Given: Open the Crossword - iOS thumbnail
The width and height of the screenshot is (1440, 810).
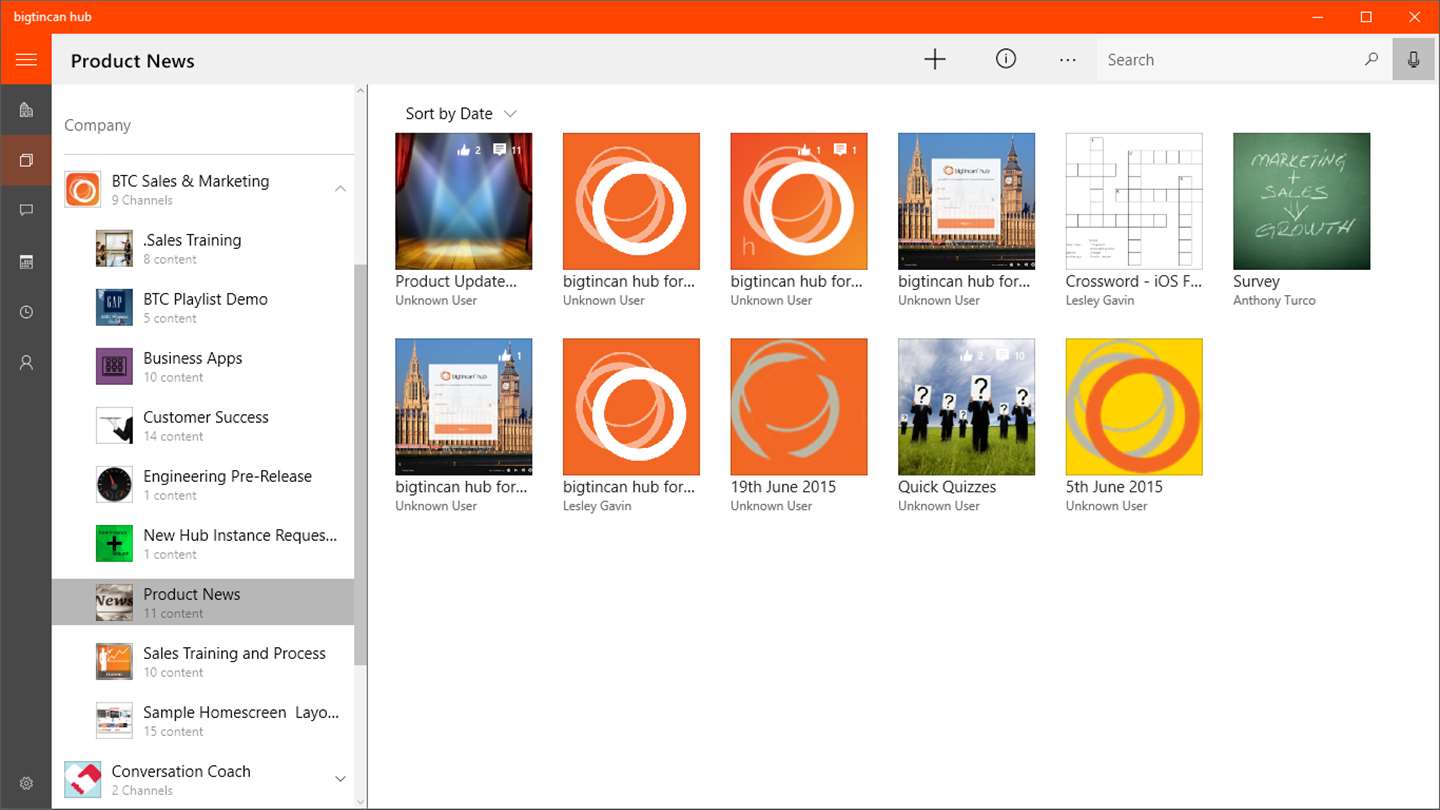Looking at the screenshot, I should point(1134,201).
